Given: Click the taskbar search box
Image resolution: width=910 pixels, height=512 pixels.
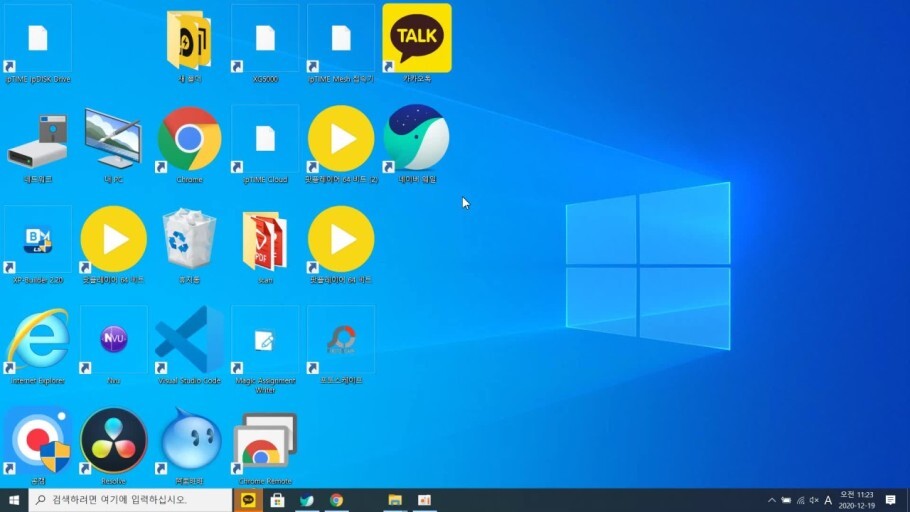Looking at the screenshot, I should point(130,500).
